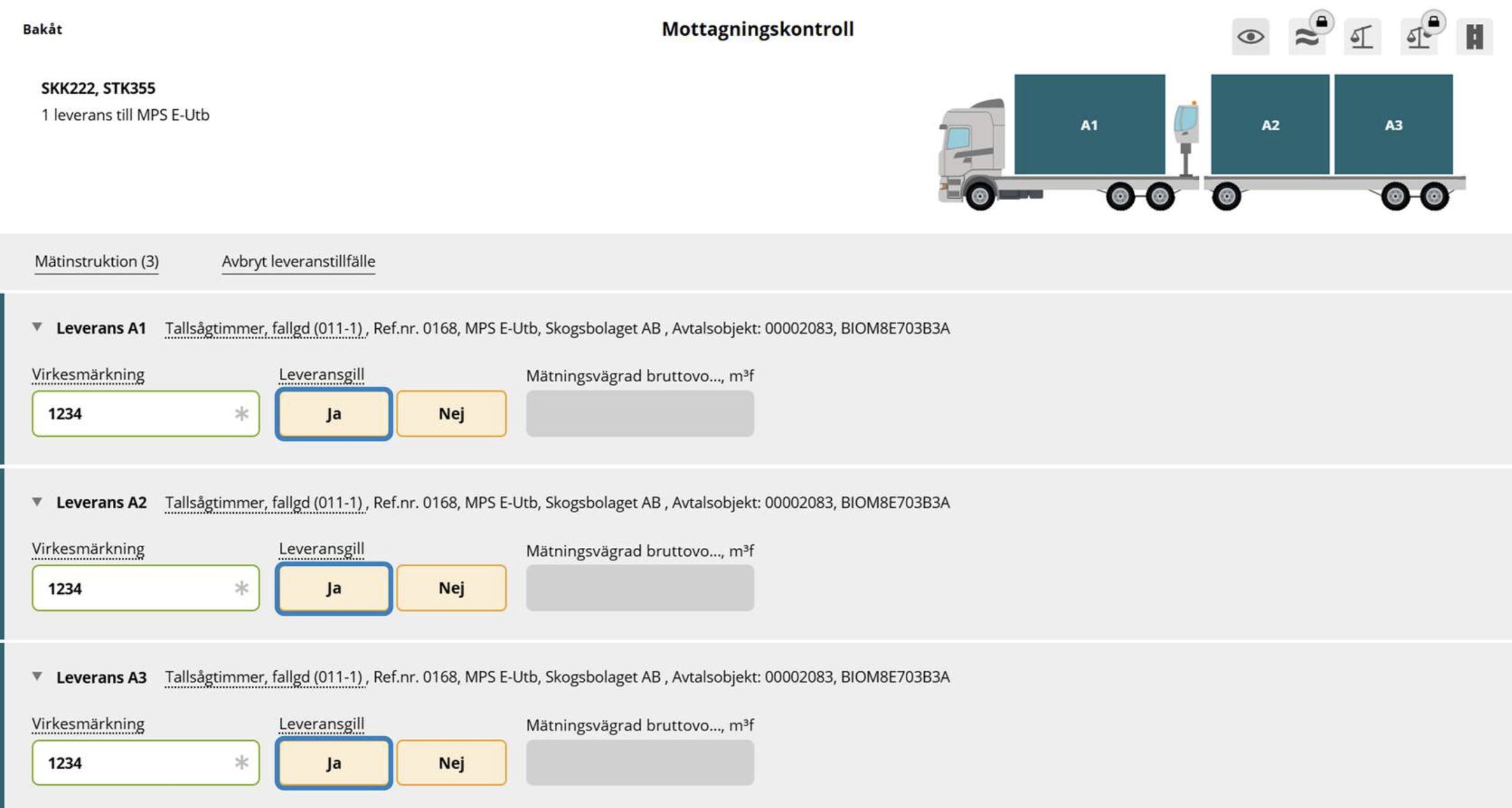Open Tallsågtimmer, fallgd link under Leverans A1
1512x808 pixels.
click(x=264, y=328)
